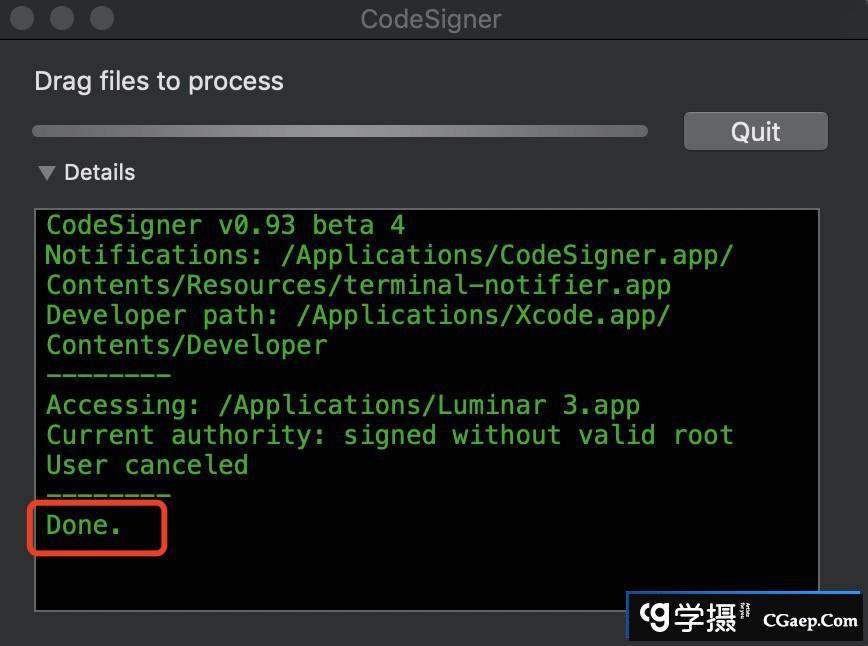Click the 'Developer path' log line
The image size is (868, 646).
coord(358,315)
